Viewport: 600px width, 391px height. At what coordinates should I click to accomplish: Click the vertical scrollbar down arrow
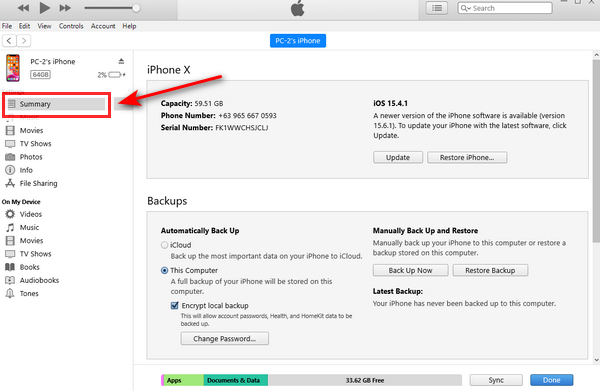pyautogui.click(x=596, y=360)
